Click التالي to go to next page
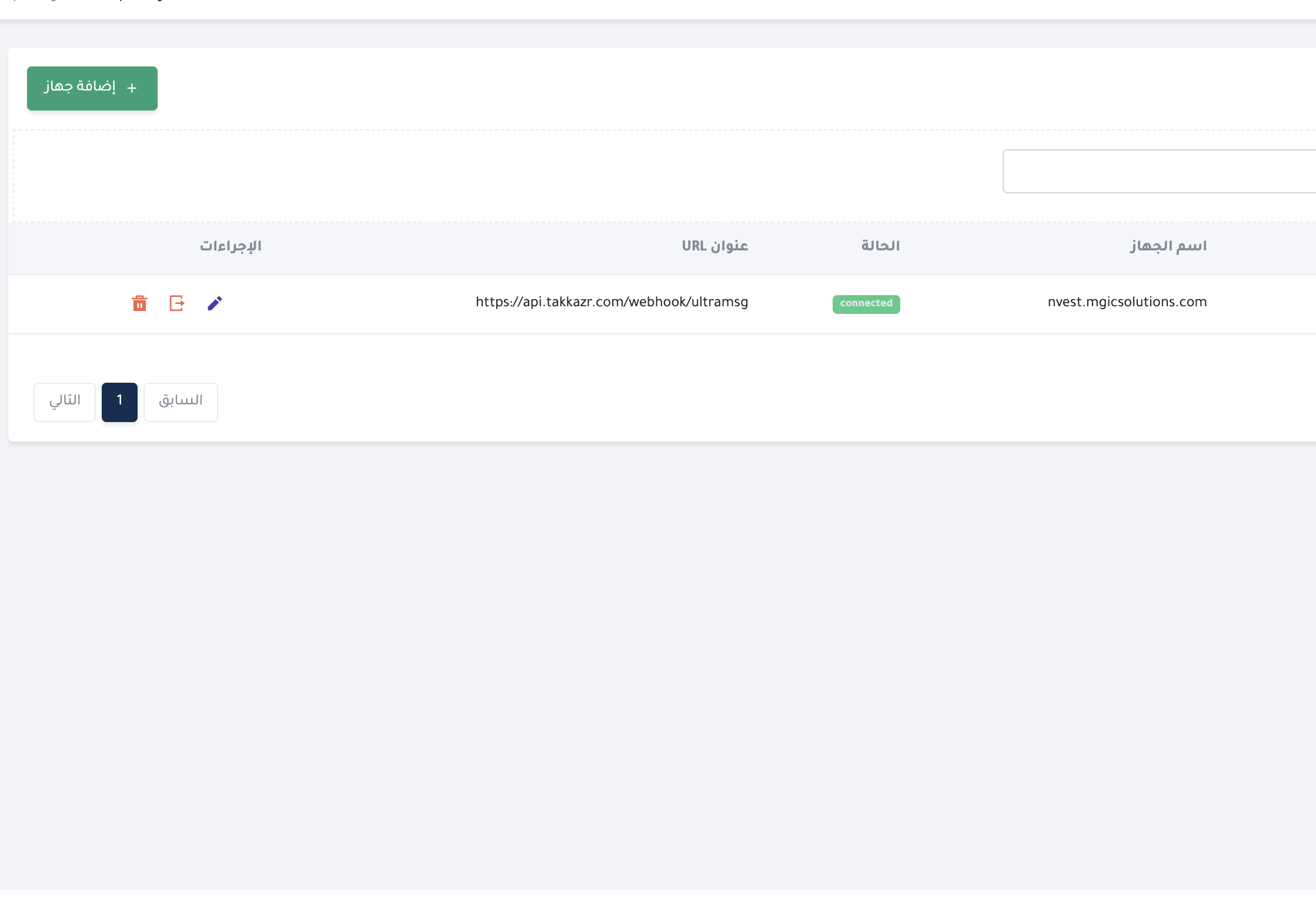 click(64, 402)
